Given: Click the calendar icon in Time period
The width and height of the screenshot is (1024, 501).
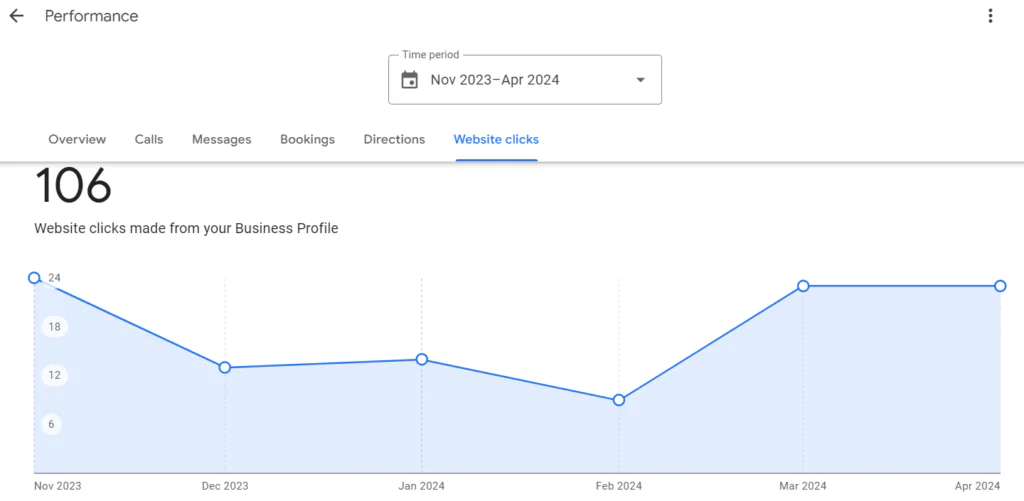Looking at the screenshot, I should [x=409, y=80].
